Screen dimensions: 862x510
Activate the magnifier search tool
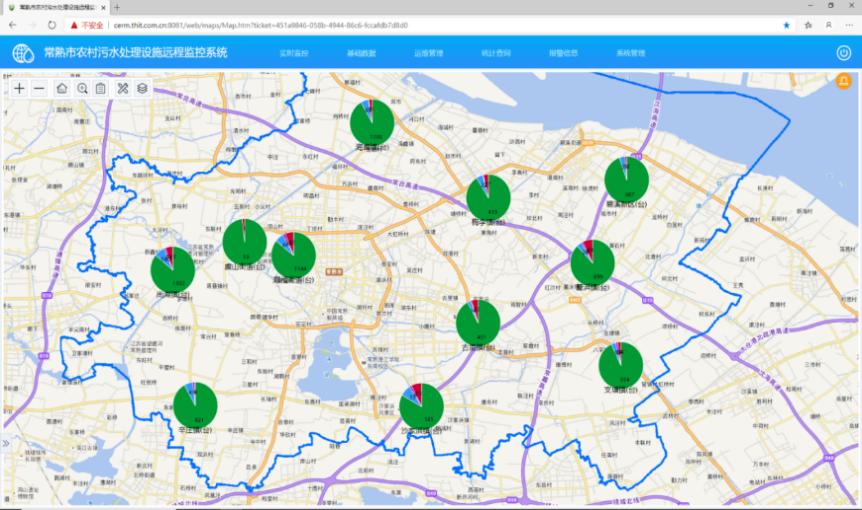(82, 88)
